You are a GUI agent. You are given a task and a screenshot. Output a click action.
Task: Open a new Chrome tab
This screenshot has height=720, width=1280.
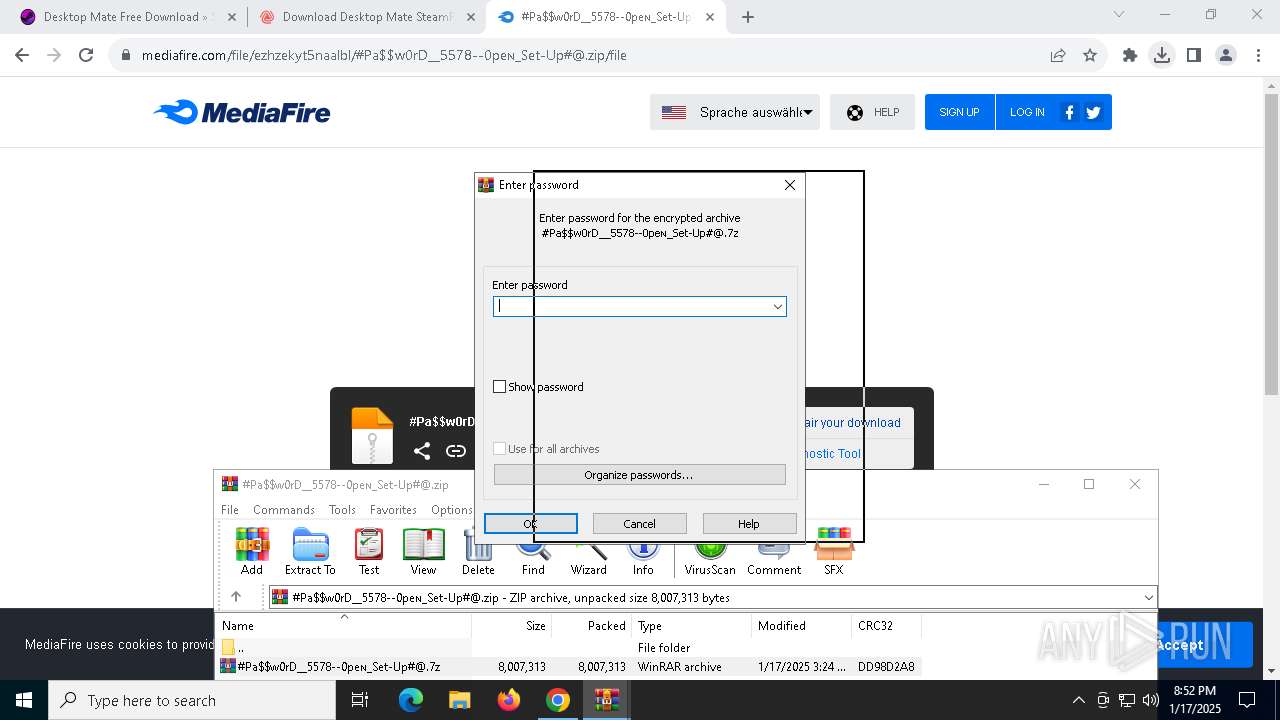pos(748,17)
